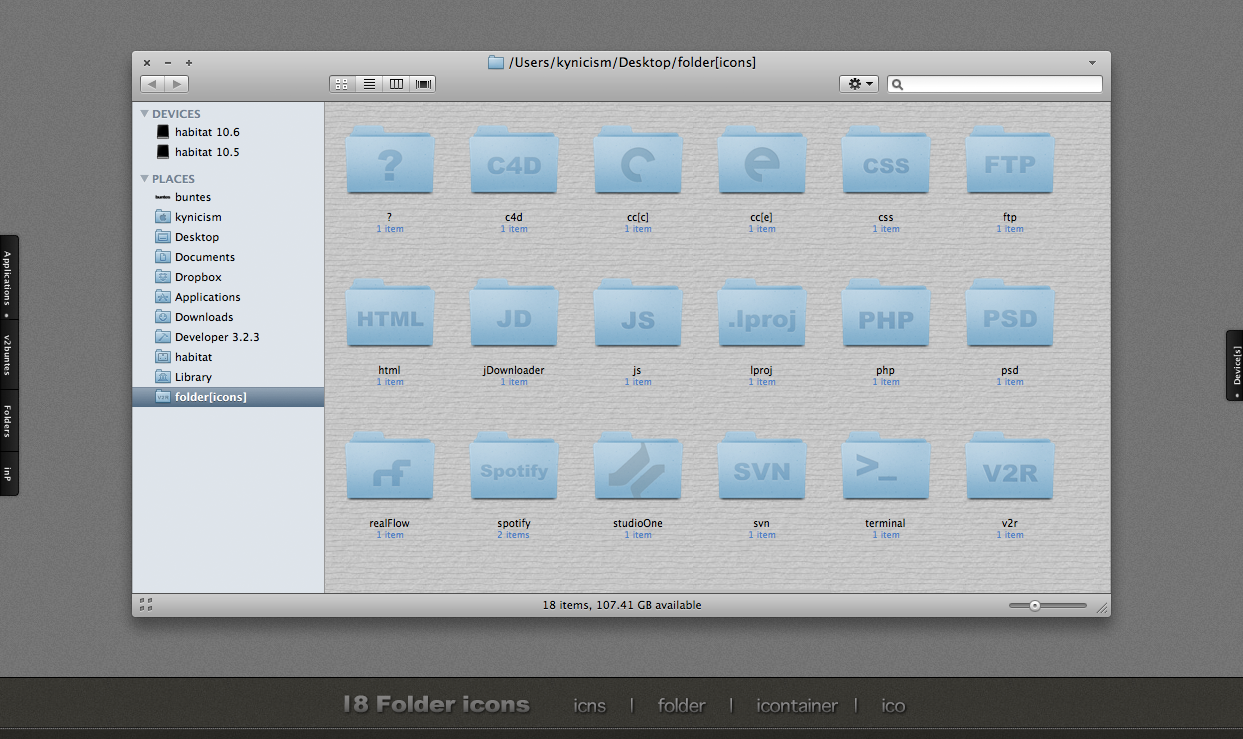The height and width of the screenshot is (739, 1243).
Task: Select the studioOne folder icon
Action: tap(638, 466)
